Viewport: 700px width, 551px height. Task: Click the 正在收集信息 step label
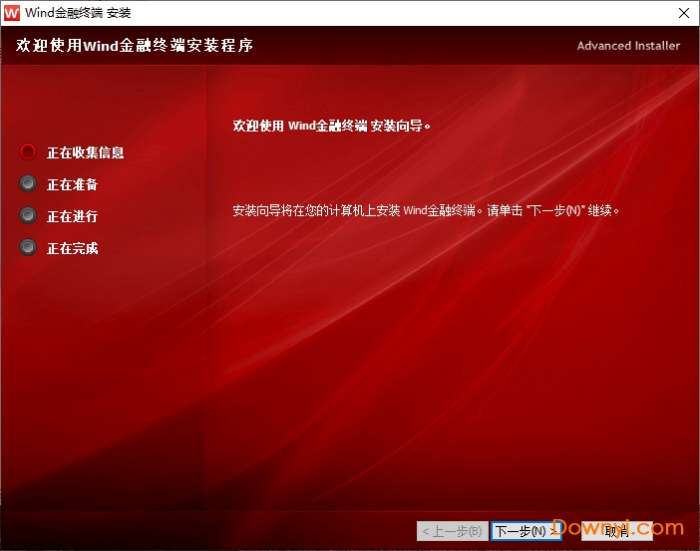[x=85, y=153]
